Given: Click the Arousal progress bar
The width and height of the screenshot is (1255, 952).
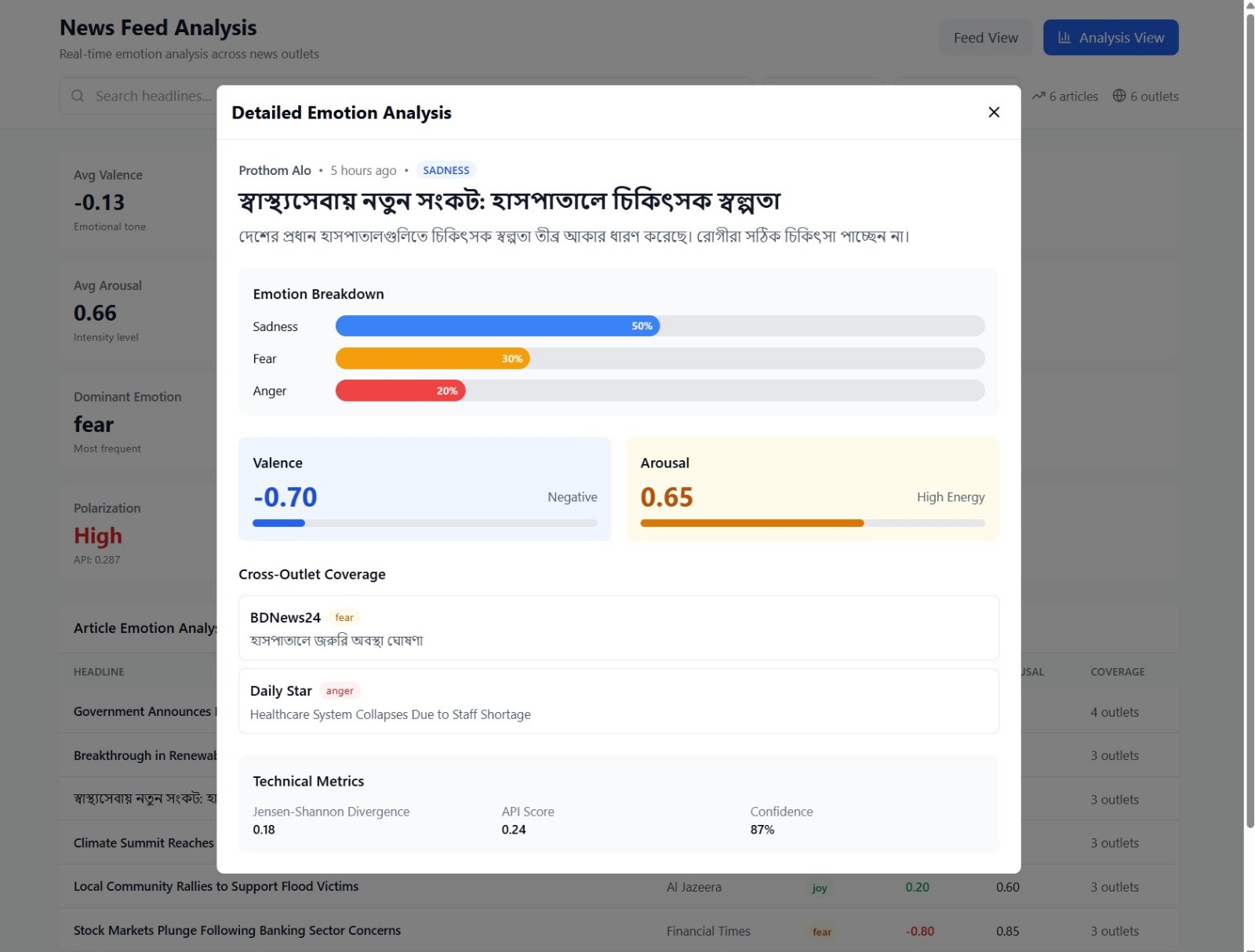Looking at the screenshot, I should coord(812,523).
